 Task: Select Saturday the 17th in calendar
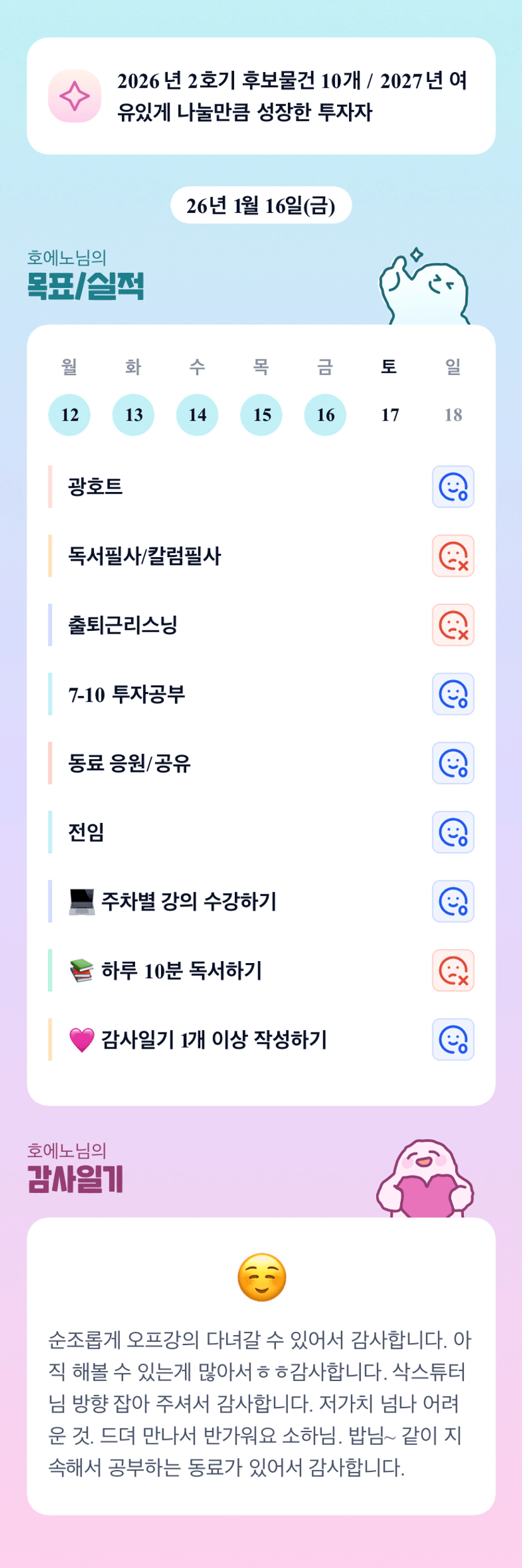pyautogui.click(x=389, y=415)
